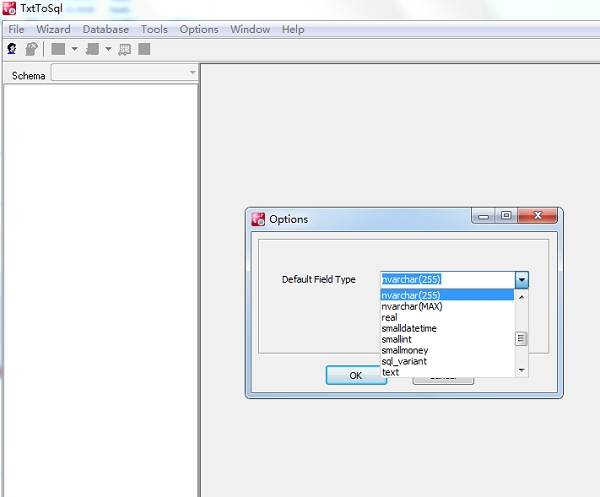Click the dropdown list scrollbar thumb
Viewport: 600px width, 497px height.
pyautogui.click(x=521, y=339)
